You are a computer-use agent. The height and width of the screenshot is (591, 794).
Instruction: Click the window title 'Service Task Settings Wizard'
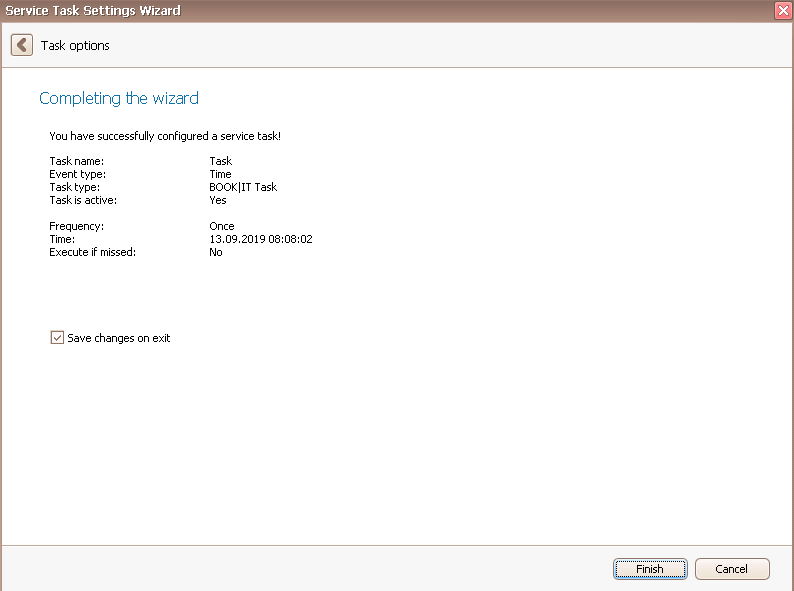pos(93,11)
